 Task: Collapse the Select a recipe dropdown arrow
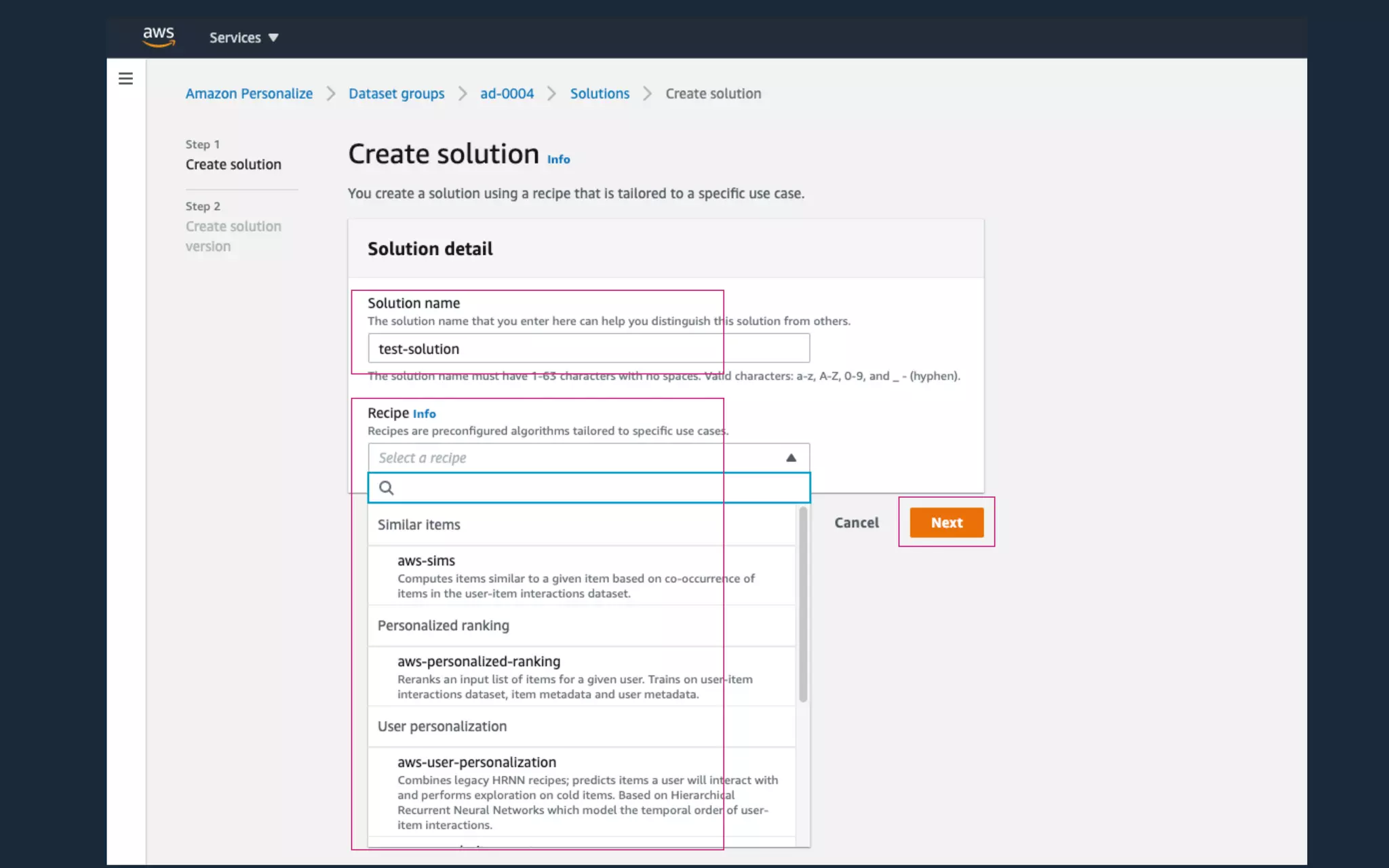pyautogui.click(x=791, y=458)
